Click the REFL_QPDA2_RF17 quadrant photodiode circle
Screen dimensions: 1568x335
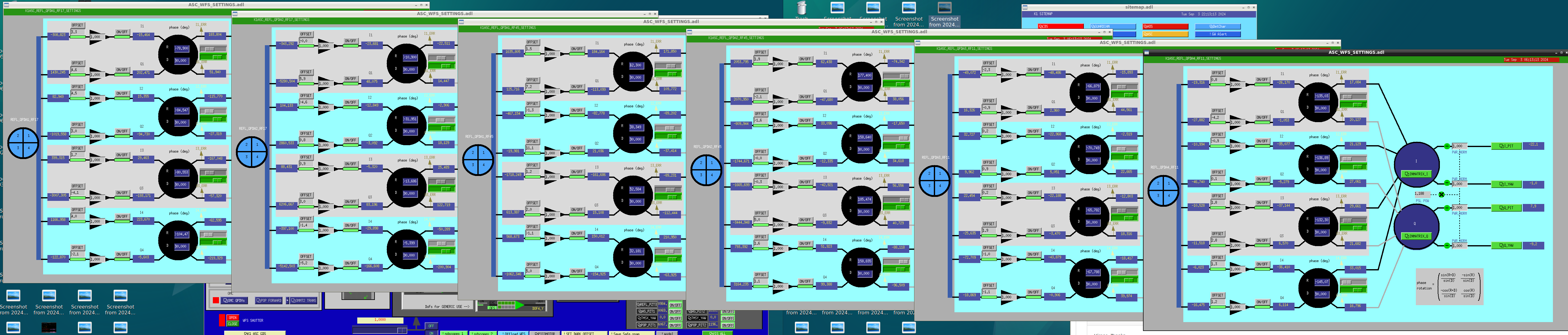tap(251, 152)
